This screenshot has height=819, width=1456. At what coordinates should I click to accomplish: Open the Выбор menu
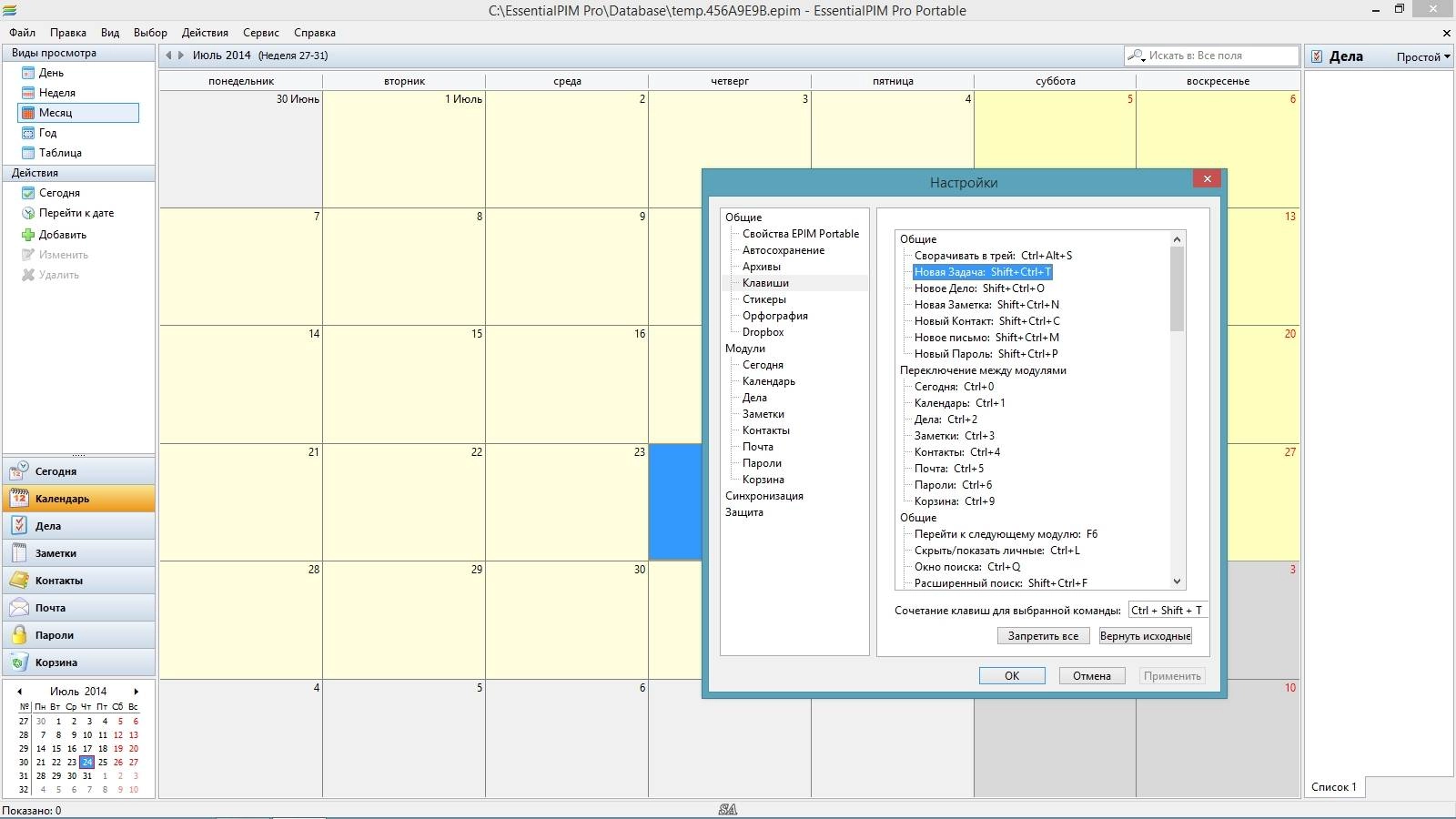click(x=150, y=33)
